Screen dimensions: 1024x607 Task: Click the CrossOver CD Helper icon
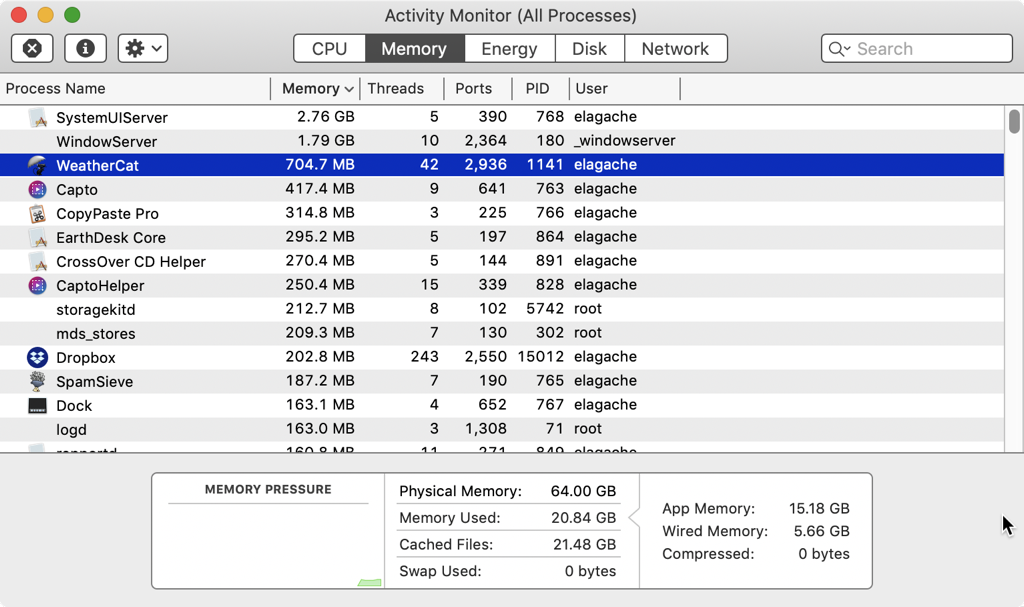[x=38, y=261]
